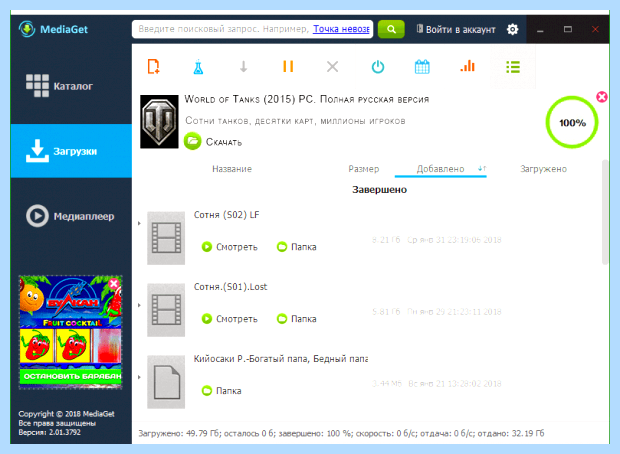The image size is (620, 454).
Task: Close the Vulkan ad banner
Action: [114, 284]
